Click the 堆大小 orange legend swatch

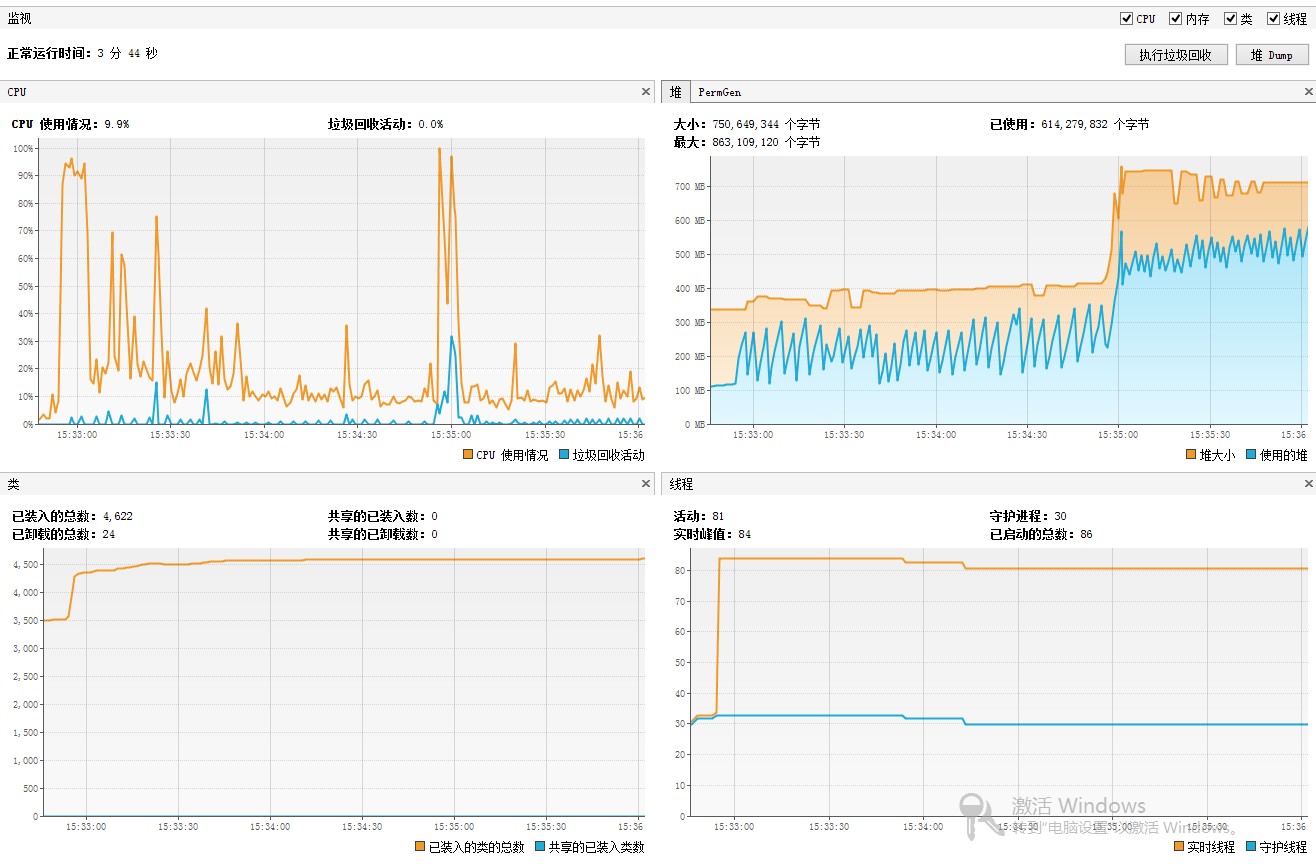pyautogui.click(x=1191, y=455)
